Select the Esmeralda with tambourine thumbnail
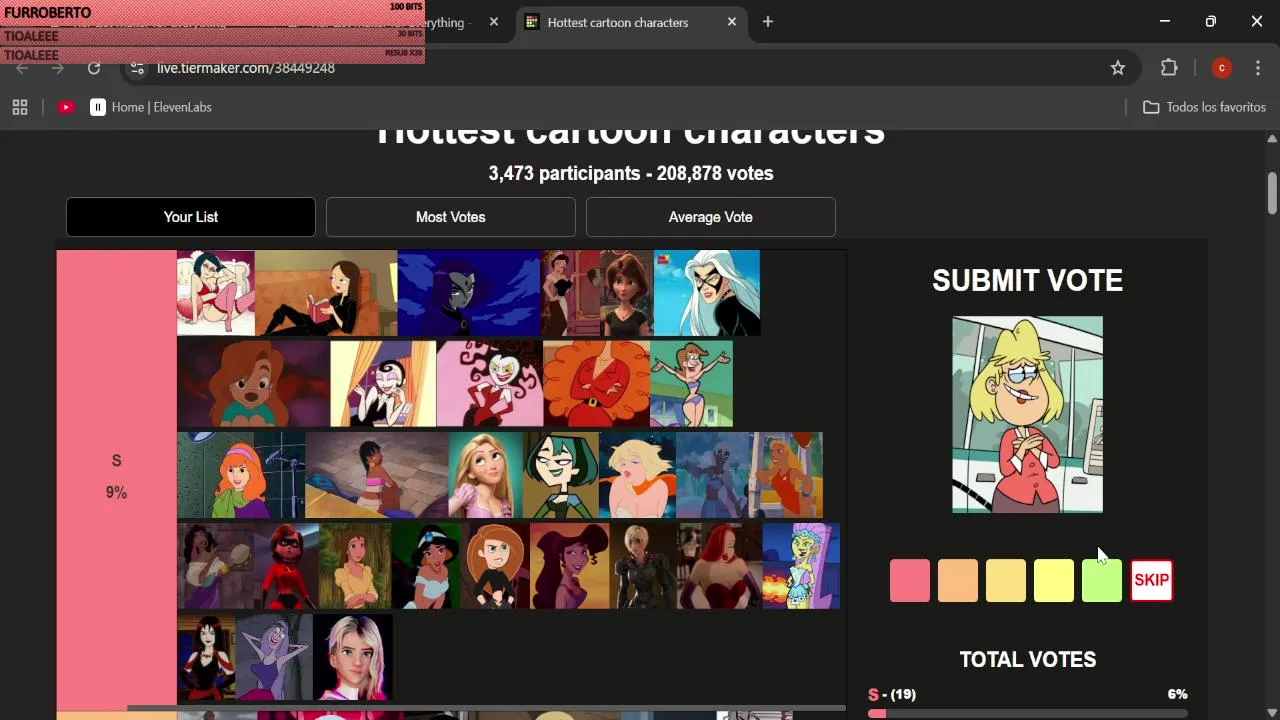 (215, 566)
